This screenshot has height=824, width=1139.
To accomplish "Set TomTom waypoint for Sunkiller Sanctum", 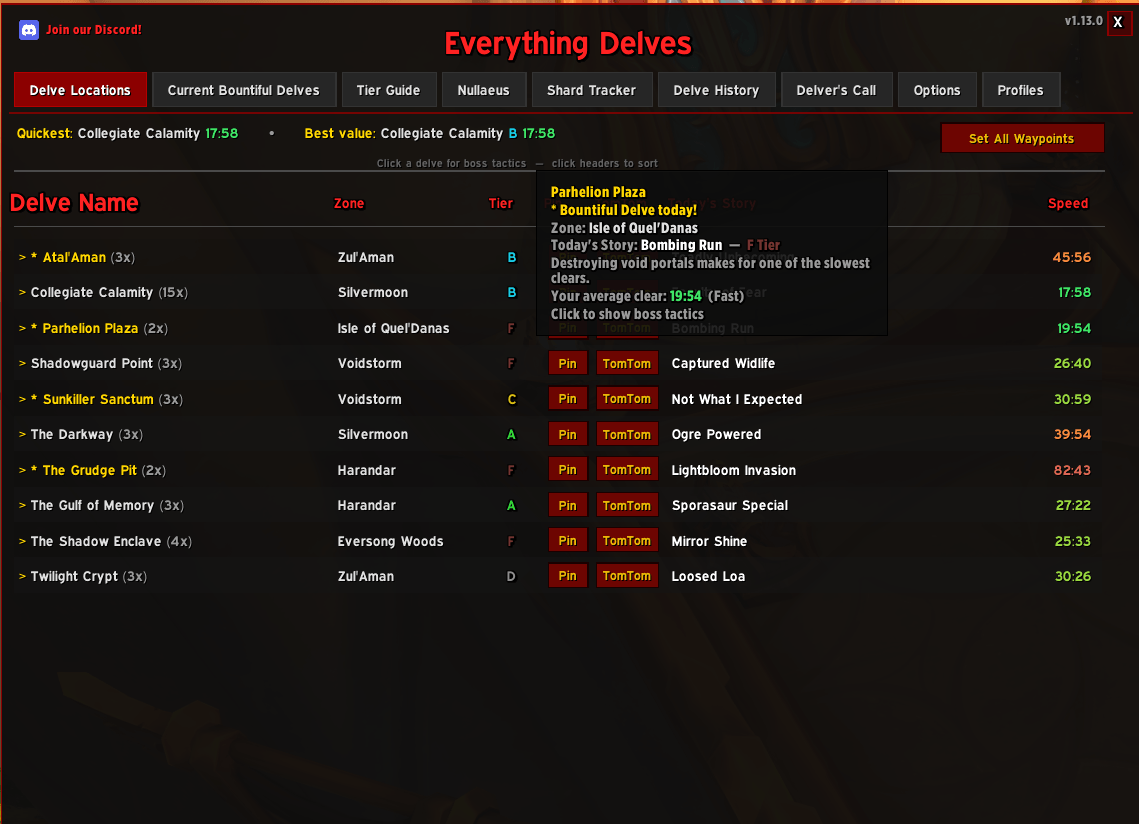I will (x=627, y=399).
